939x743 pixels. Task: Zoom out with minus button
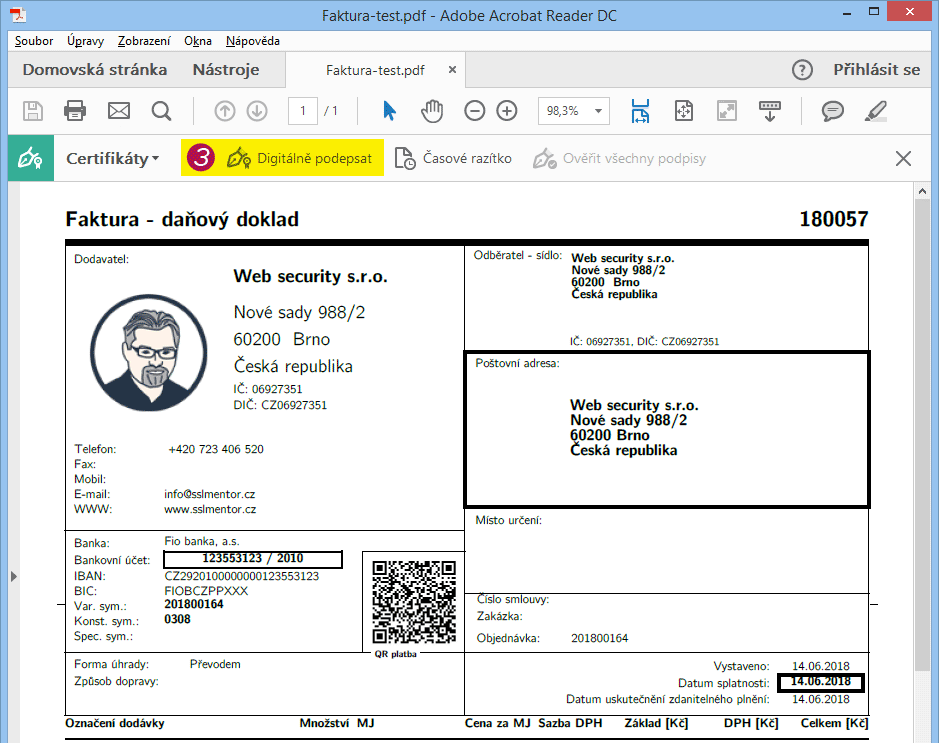475,111
